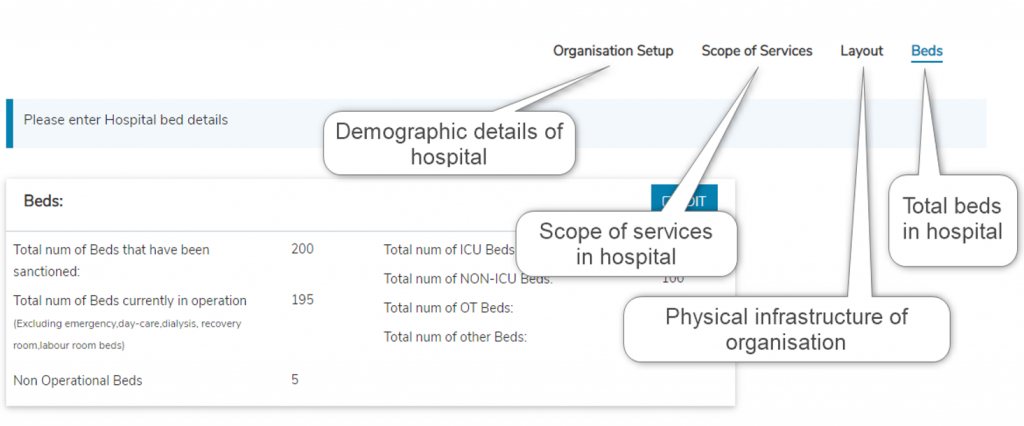The image size is (1024, 426).
Task: Click the Non Operational Beds label
Action: tap(78, 381)
